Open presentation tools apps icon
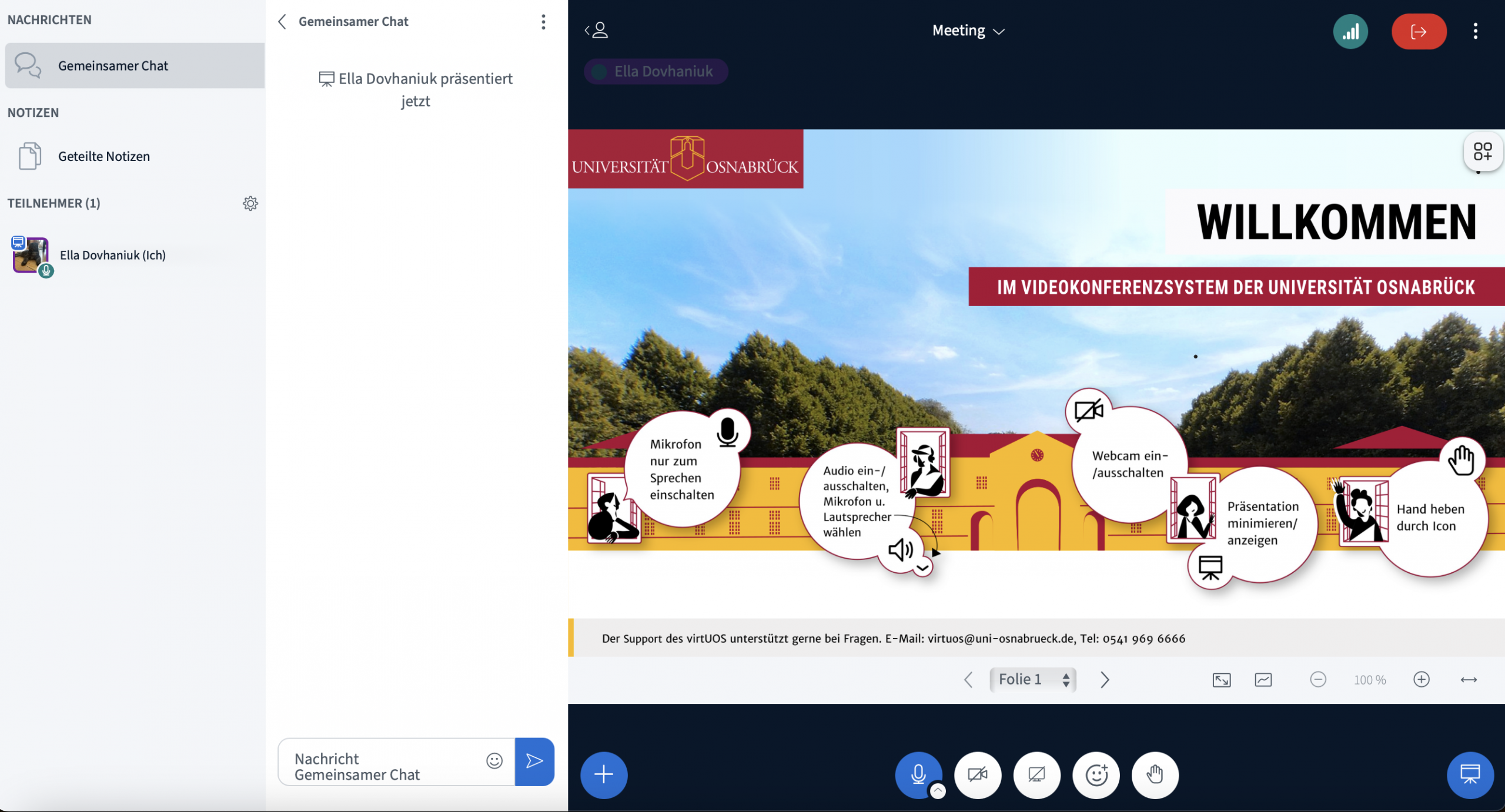 (x=1483, y=152)
